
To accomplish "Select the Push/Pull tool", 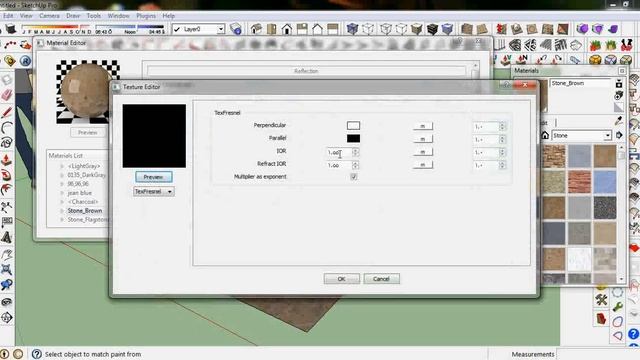I will pos(7,159).
